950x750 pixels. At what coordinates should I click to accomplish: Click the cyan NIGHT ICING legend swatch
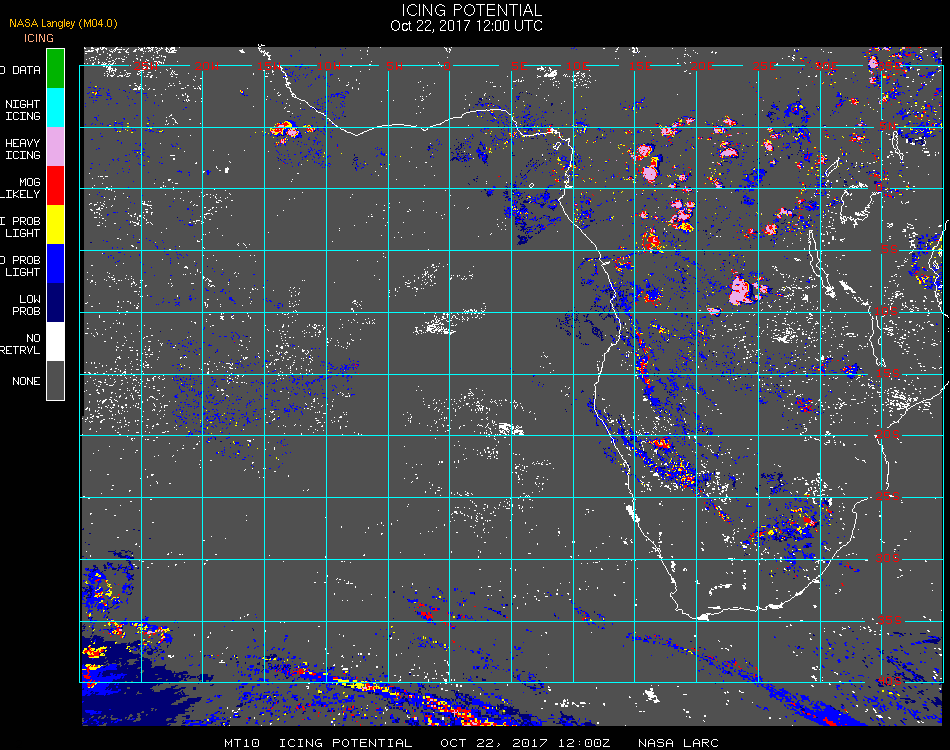coord(55,108)
